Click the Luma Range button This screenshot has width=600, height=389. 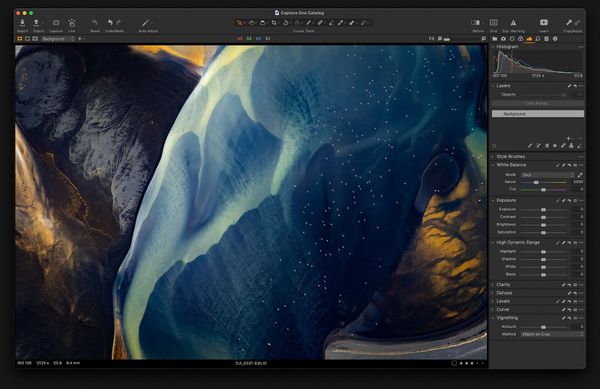pos(538,103)
